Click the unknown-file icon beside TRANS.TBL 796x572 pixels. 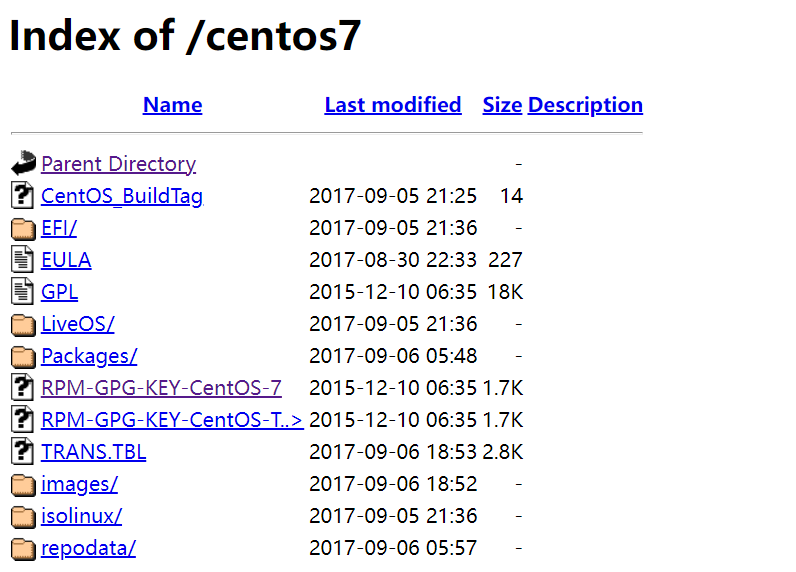(x=22, y=451)
